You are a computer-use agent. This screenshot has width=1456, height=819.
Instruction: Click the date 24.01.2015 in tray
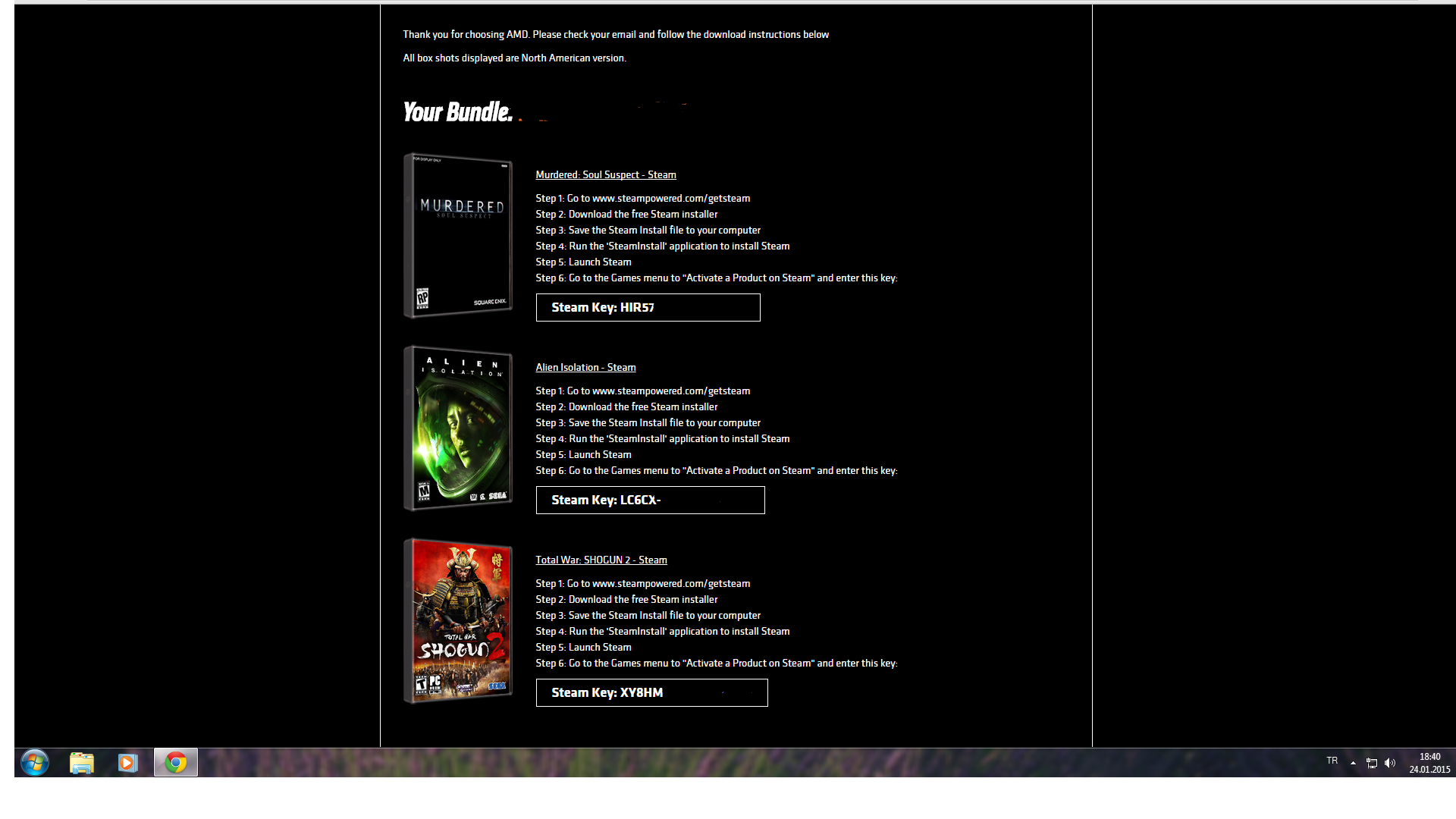click(x=1429, y=769)
